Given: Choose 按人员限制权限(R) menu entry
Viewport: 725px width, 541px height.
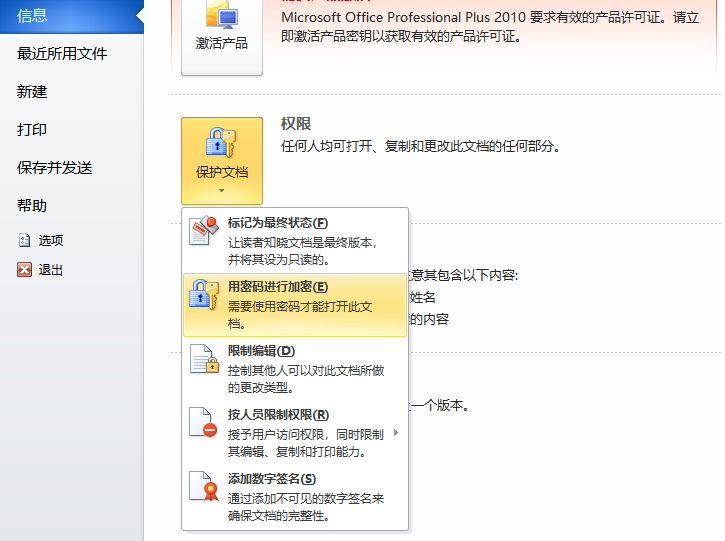Looking at the screenshot, I should pos(295,433).
